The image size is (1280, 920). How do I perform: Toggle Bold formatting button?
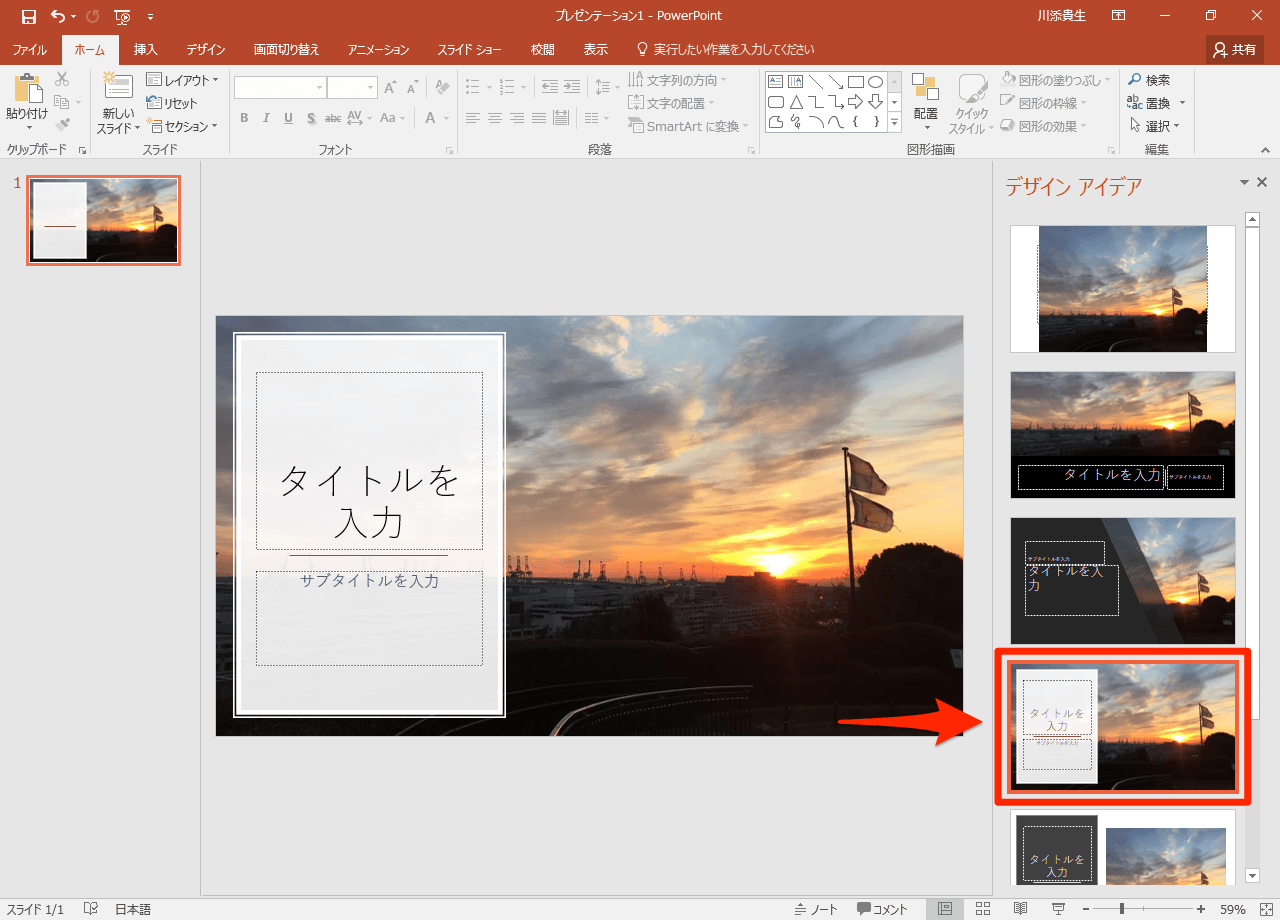click(244, 118)
